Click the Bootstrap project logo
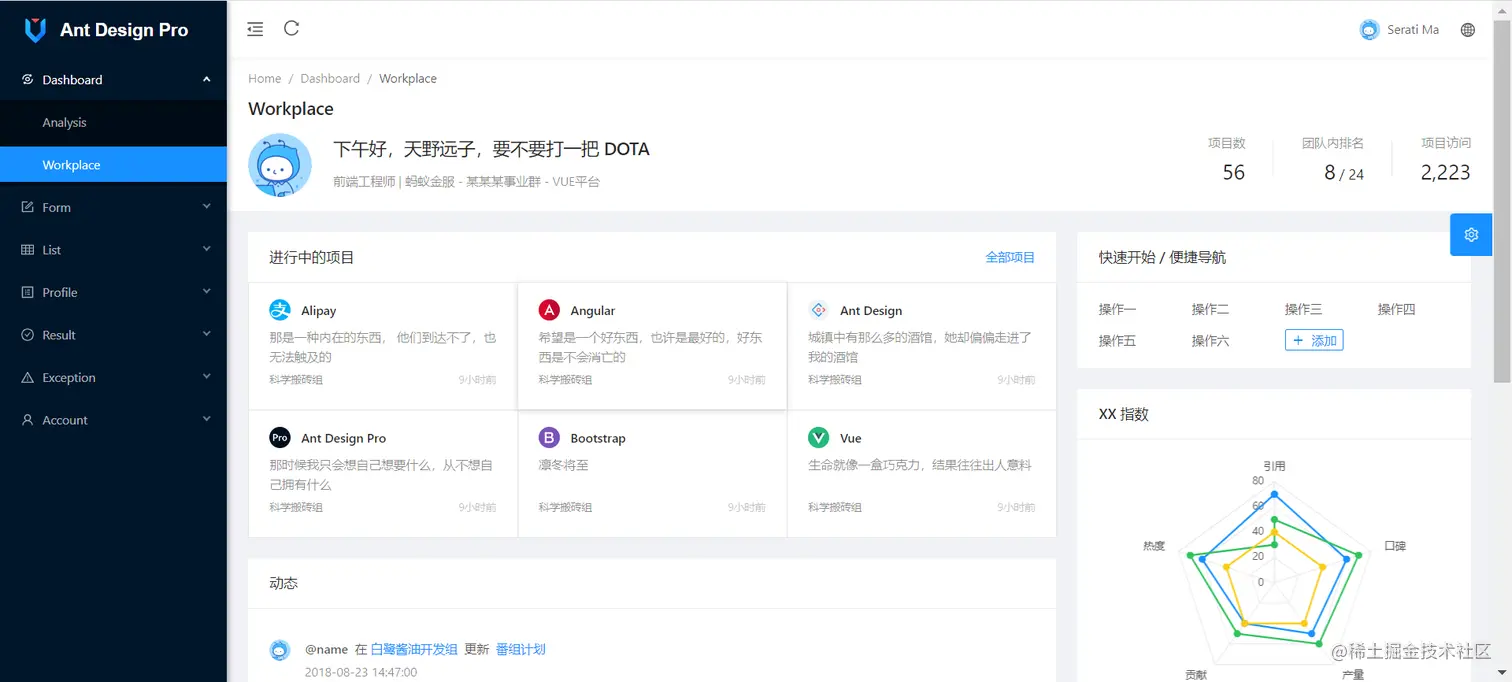The height and width of the screenshot is (682, 1512). (x=549, y=438)
